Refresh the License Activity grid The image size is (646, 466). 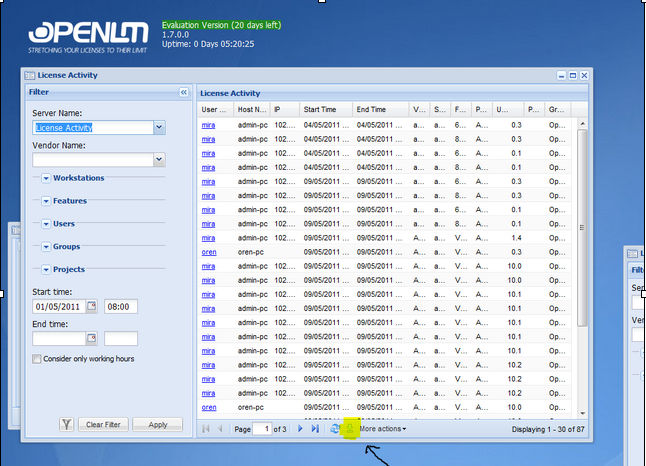point(335,429)
